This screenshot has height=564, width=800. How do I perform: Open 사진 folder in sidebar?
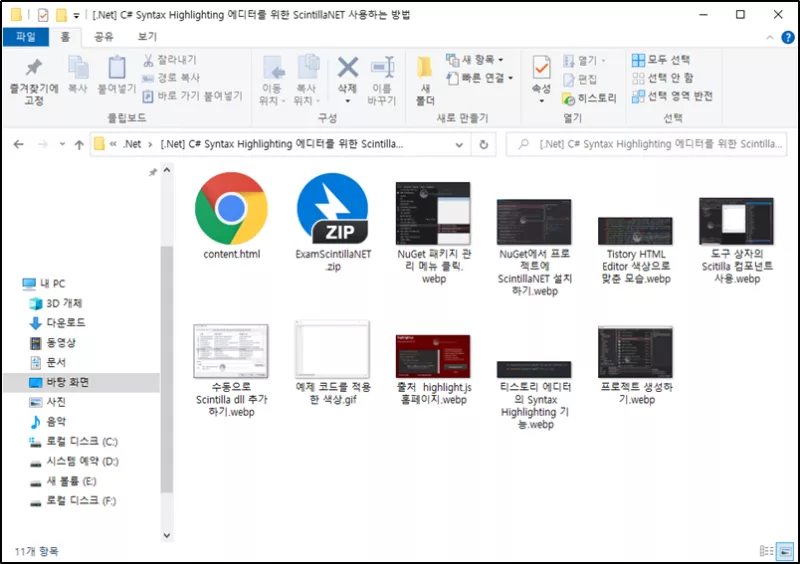48,402
